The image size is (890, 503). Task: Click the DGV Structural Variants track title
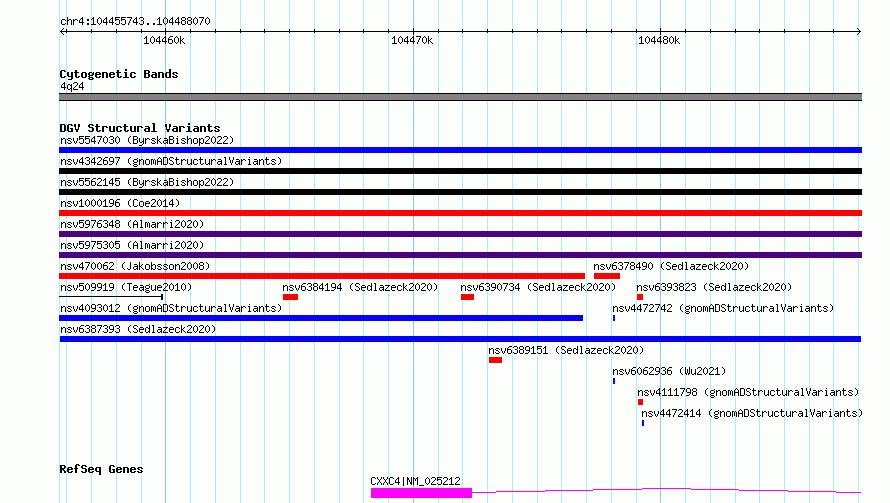pyautogui.click(x=140, y=128)
